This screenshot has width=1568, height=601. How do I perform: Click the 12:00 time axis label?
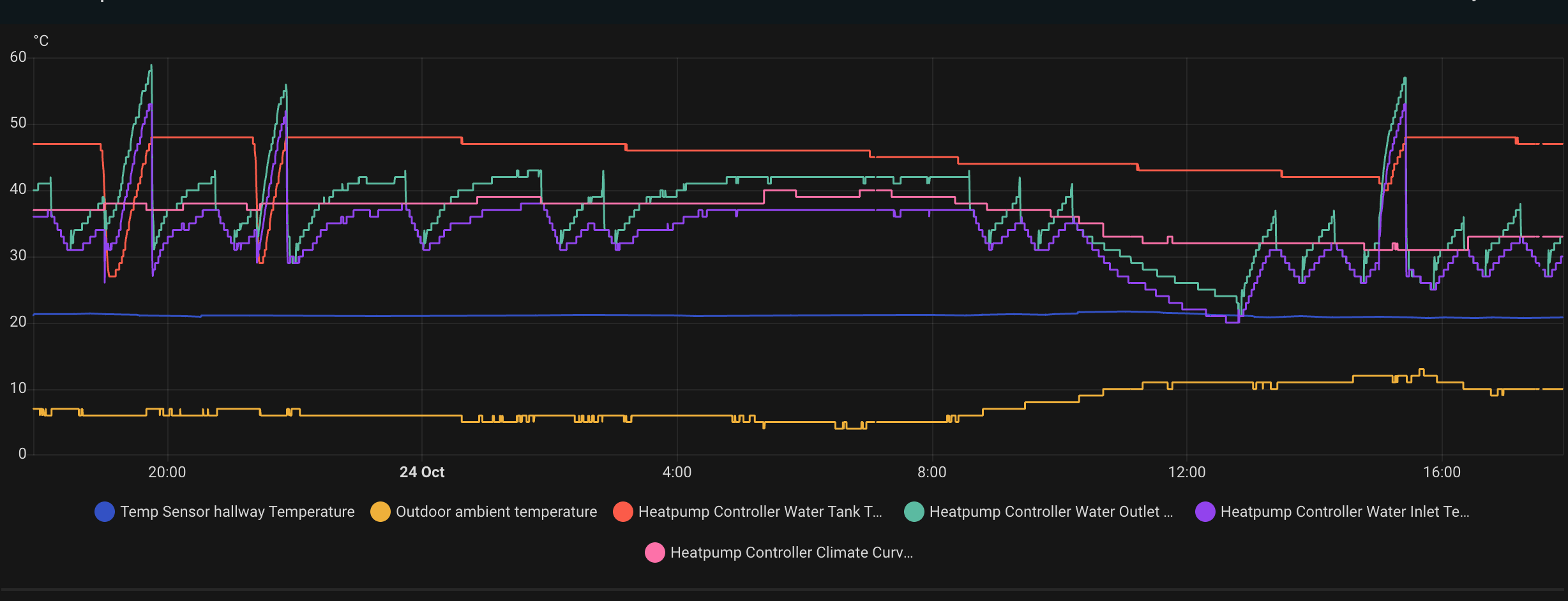1187,472
